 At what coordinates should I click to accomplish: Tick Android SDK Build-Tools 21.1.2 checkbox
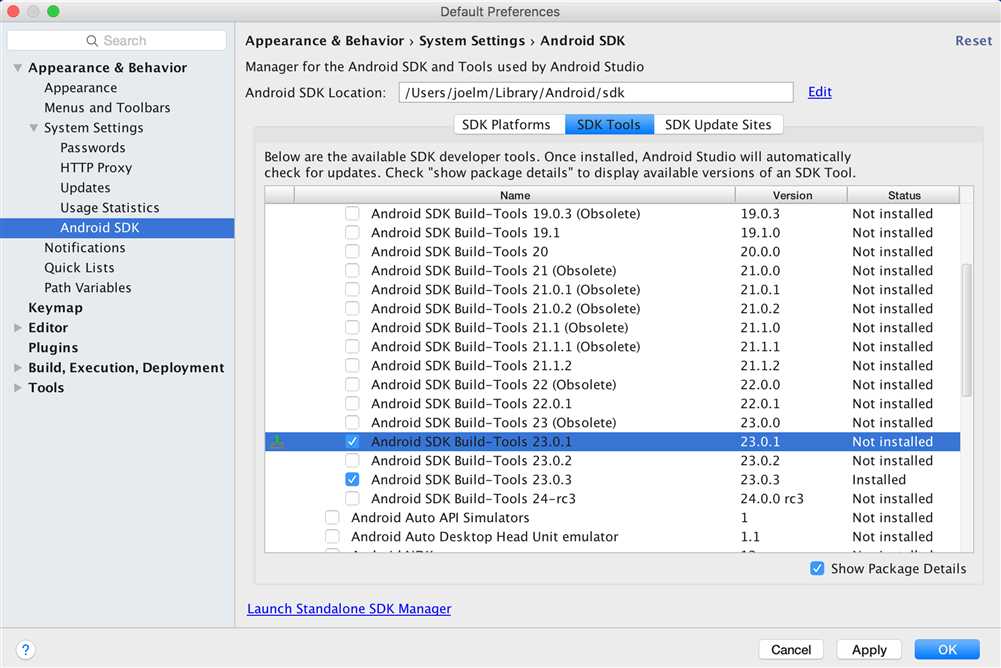point(352,365)
